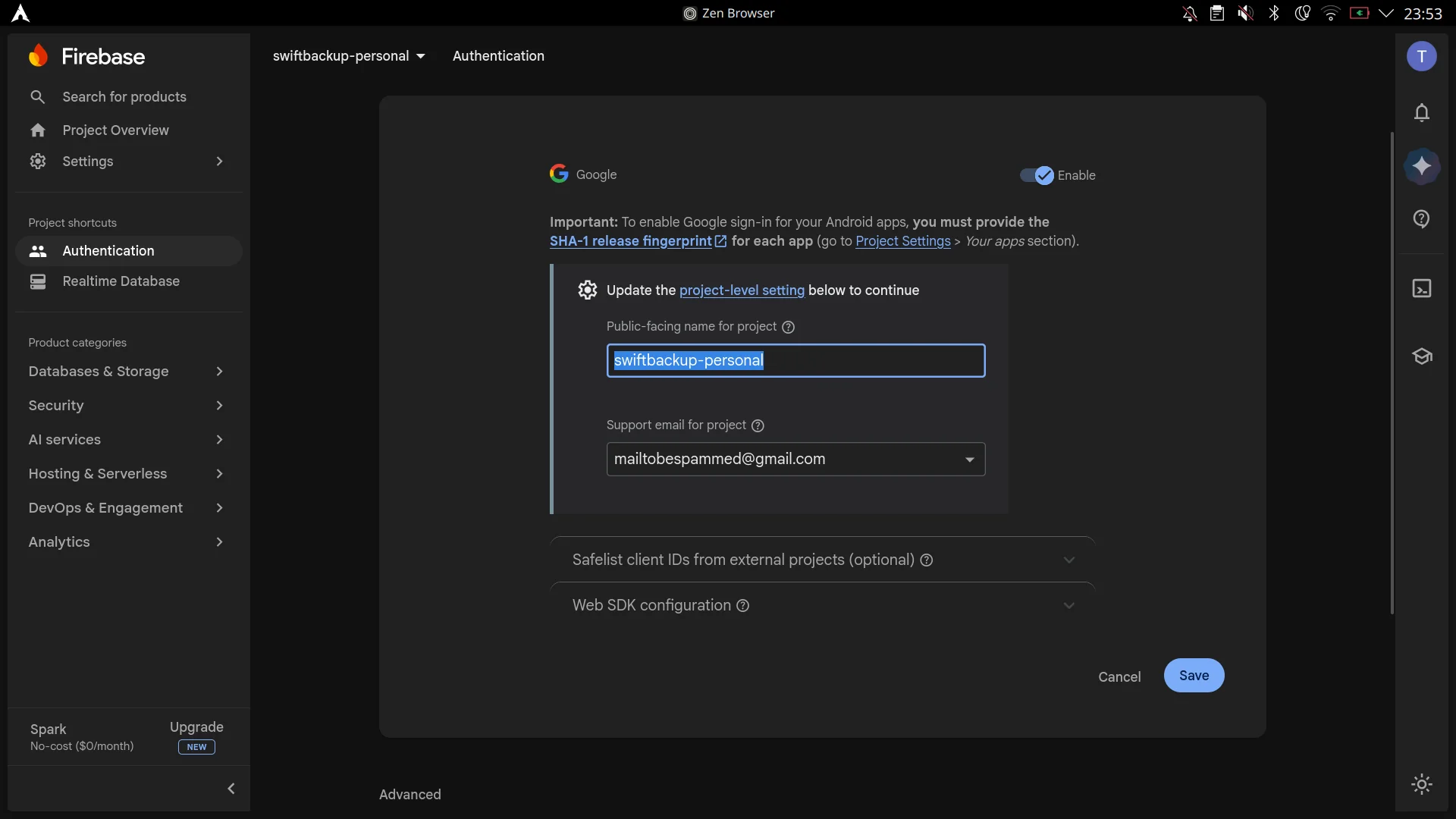This screenshot has height=819, width=1456.
Task: Click the Spark No-cost plan label
Action: [82, 737]
